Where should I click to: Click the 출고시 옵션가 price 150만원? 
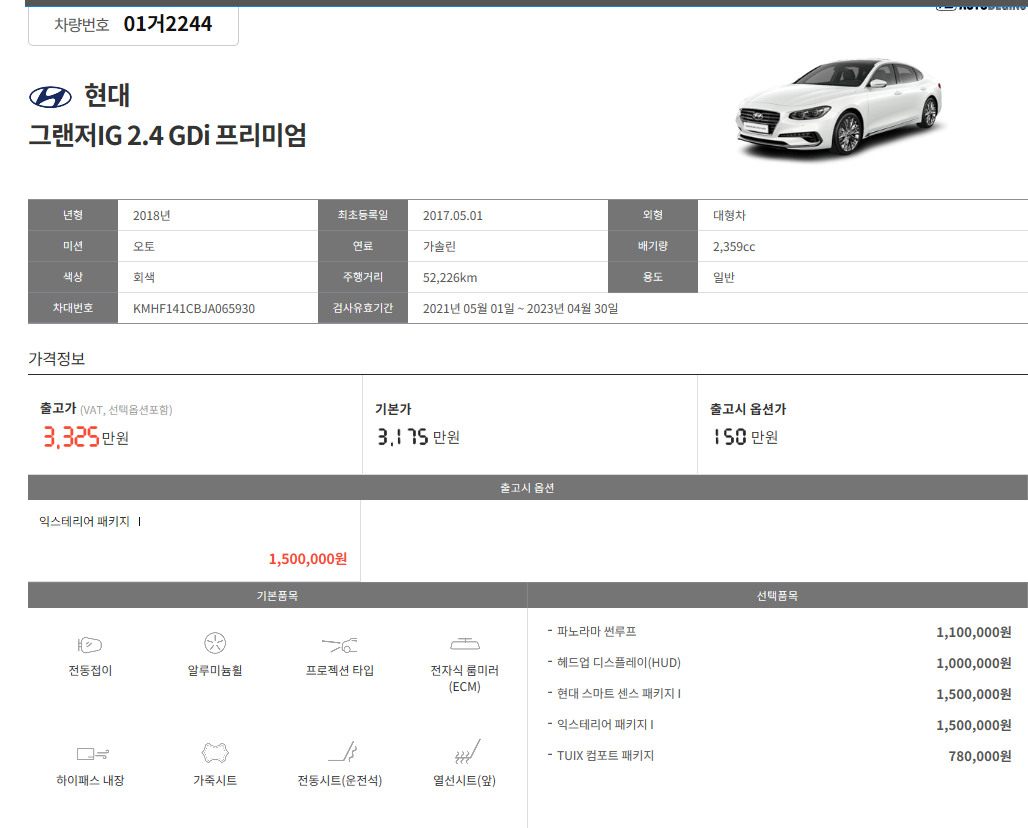point(745,437)
